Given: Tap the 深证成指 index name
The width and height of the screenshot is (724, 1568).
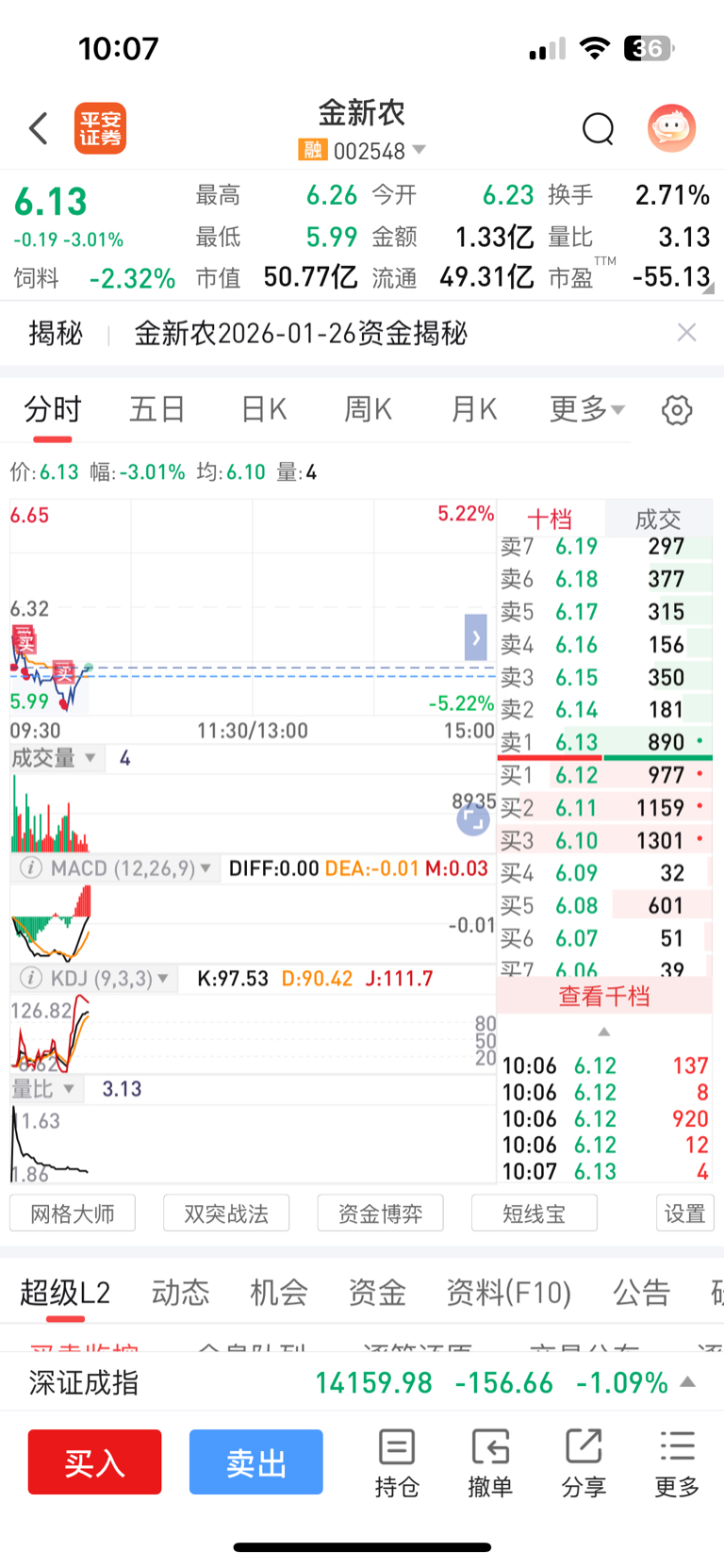Looking at the screenshot, I should tap(84, 1382).
